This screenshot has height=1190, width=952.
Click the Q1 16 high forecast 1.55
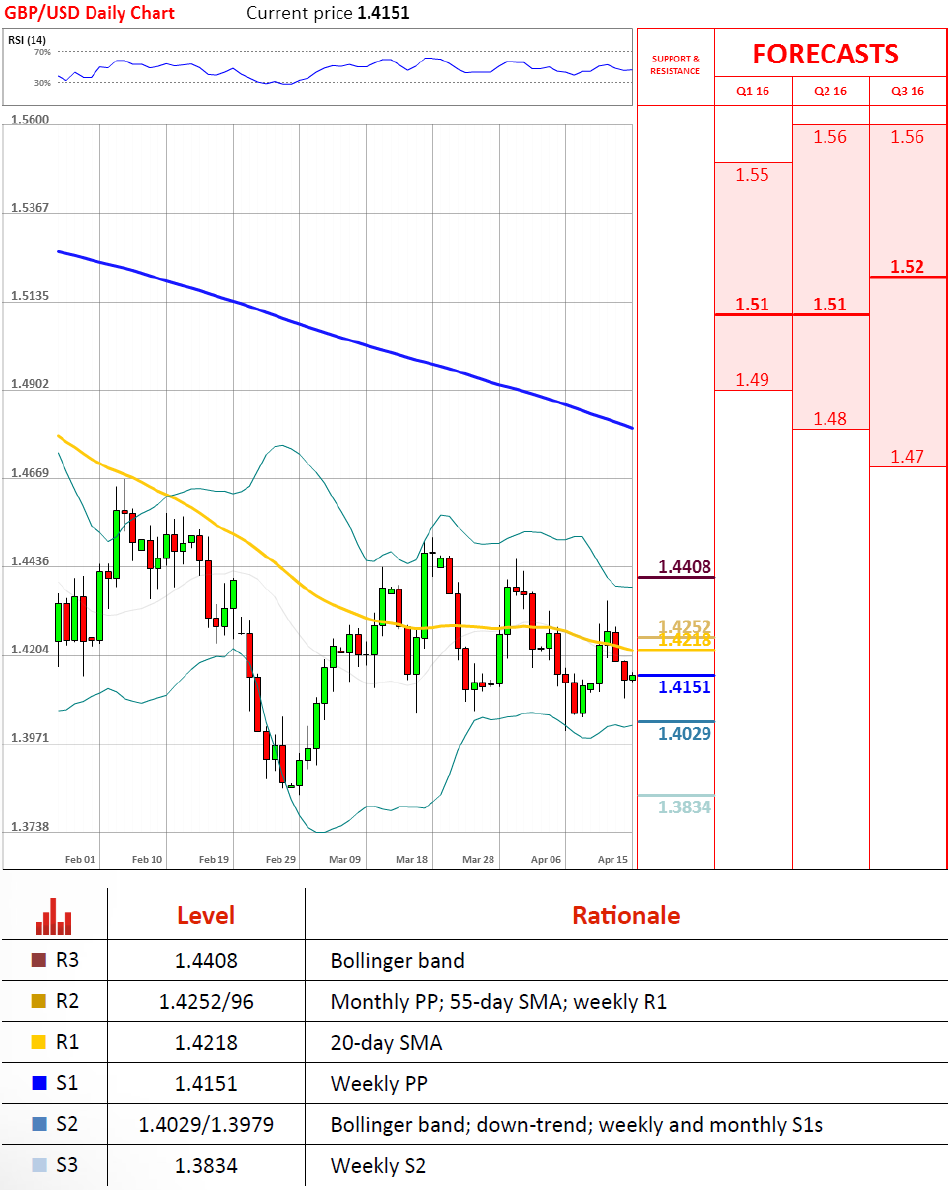point(752,175)
